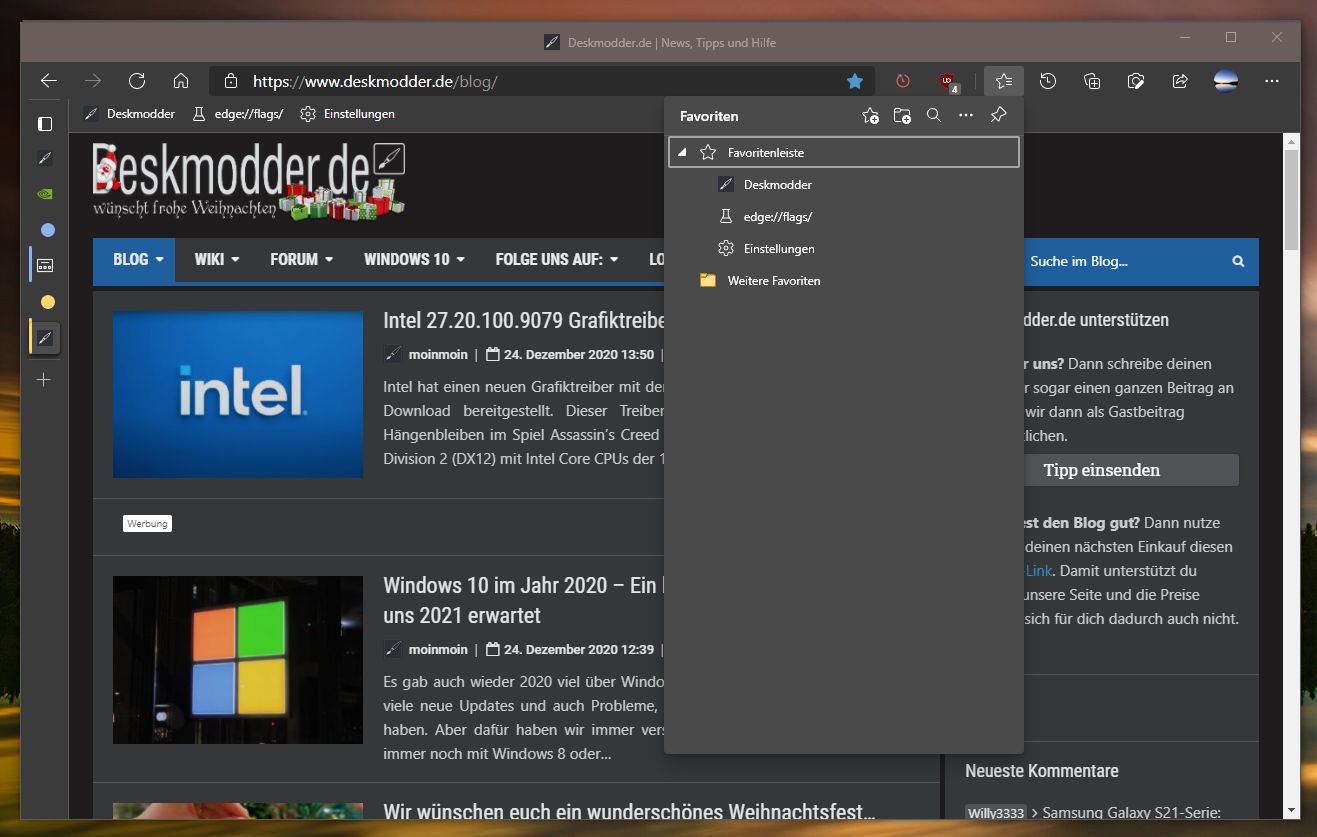
Task: Pin the Favorites panel
Action: 998,116
